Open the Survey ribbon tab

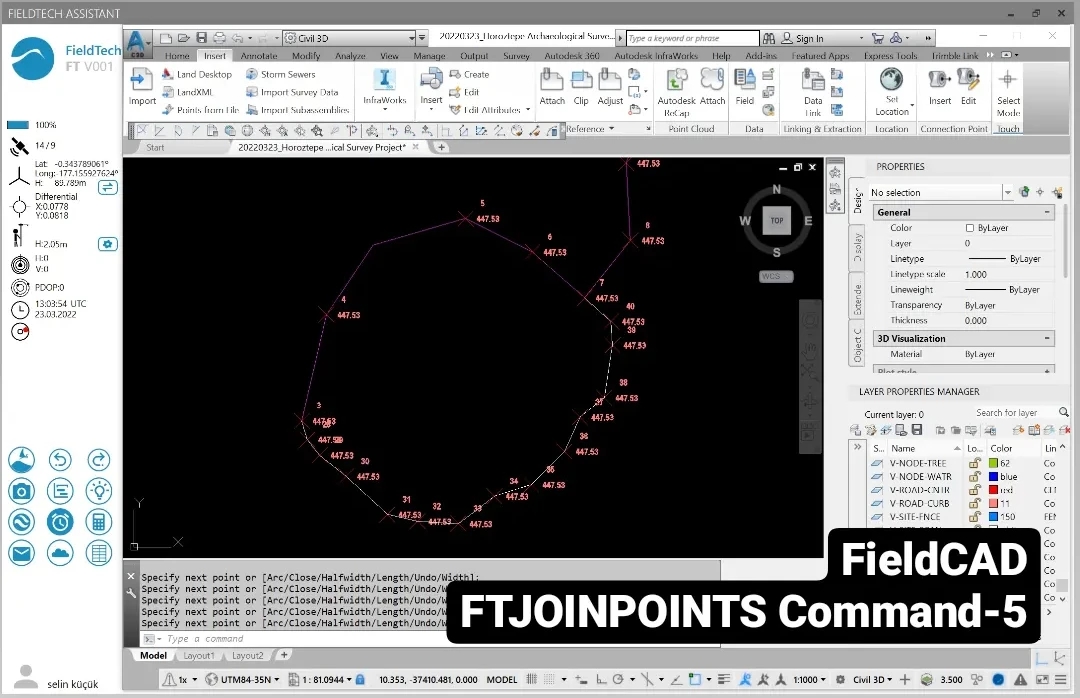pos(516,56)
